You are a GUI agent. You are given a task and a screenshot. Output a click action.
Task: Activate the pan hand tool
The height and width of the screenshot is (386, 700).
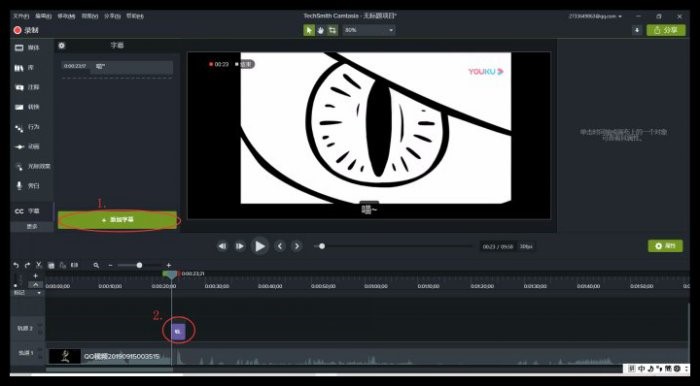(321, 30)
